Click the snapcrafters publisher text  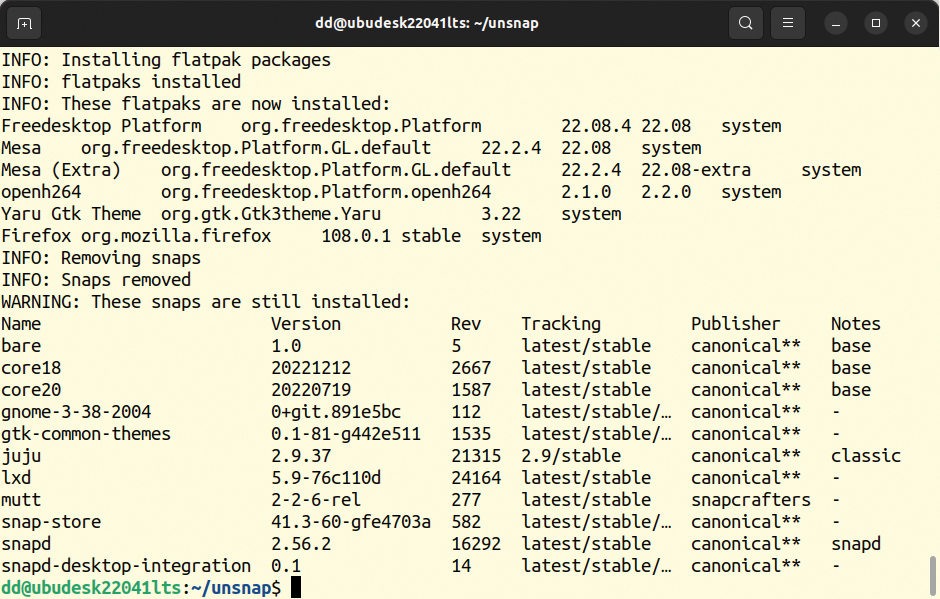(x=751, y=500)
